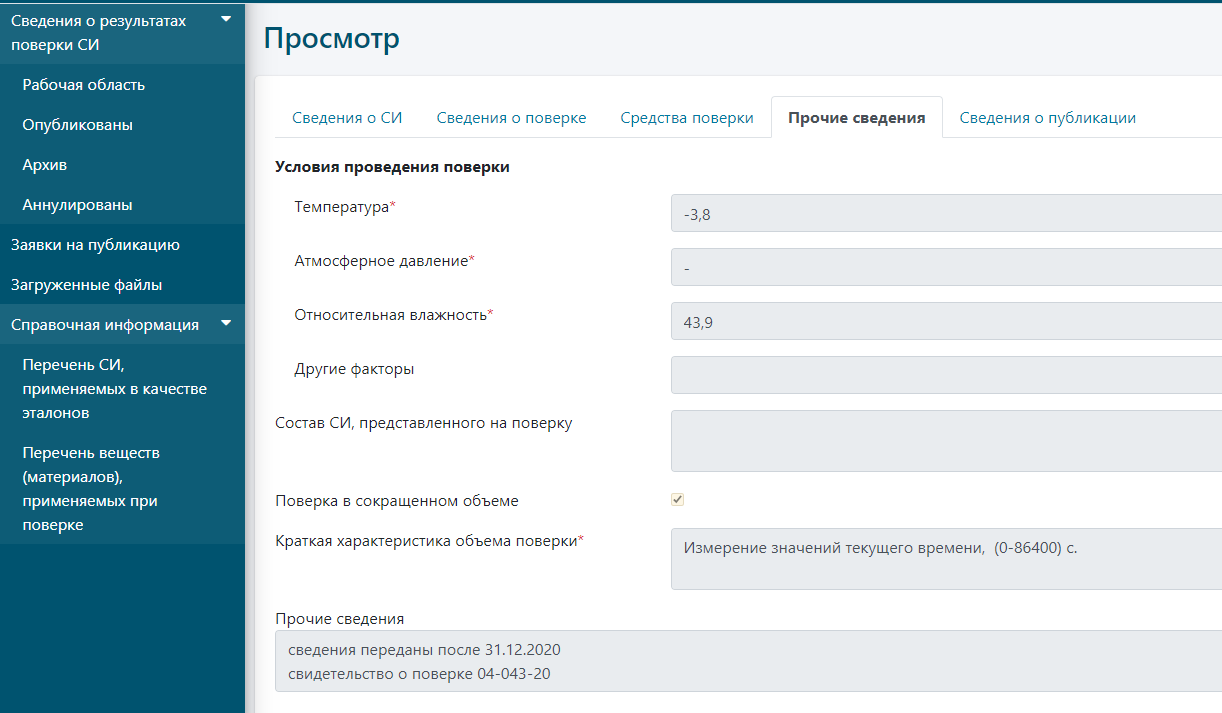Image resolution: width=1222 pixels, height=713 pixels.
Task: Open Перечень СИ, применяемых в качестве эталонов
Action: pyautogui.click(x=114, y=388)
